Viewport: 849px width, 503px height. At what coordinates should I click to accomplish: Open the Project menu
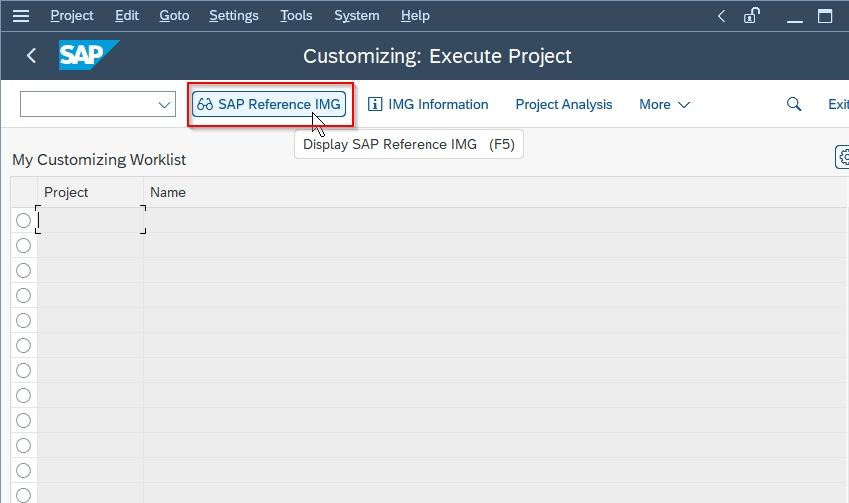click(x=71, y=16)
